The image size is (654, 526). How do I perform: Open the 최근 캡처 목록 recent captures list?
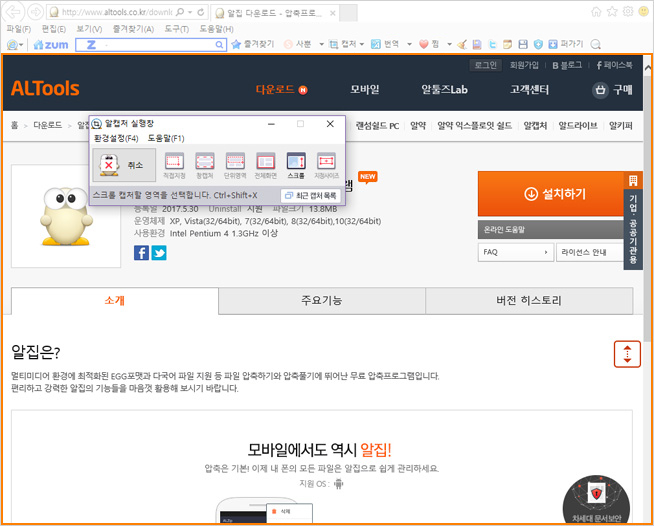pos(311,195)
